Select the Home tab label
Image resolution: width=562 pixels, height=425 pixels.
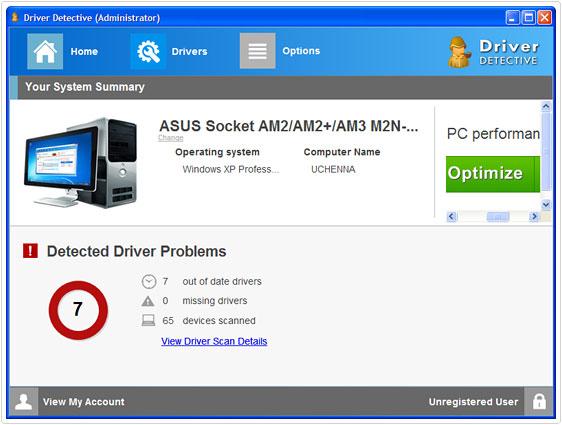[x=84, y=52]
